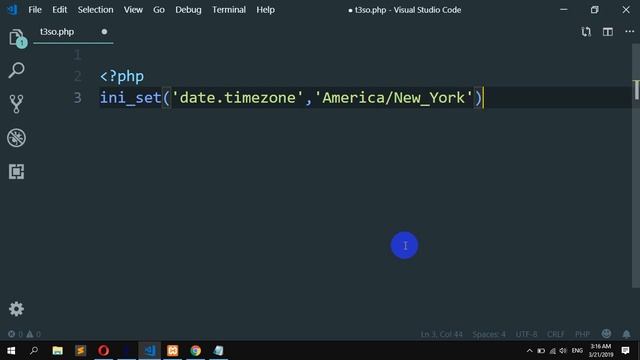The width and height of the screenshot is (640, 360).
Task: Click the Visual Studio Code taskbar icon
Action: coord(150,351)
